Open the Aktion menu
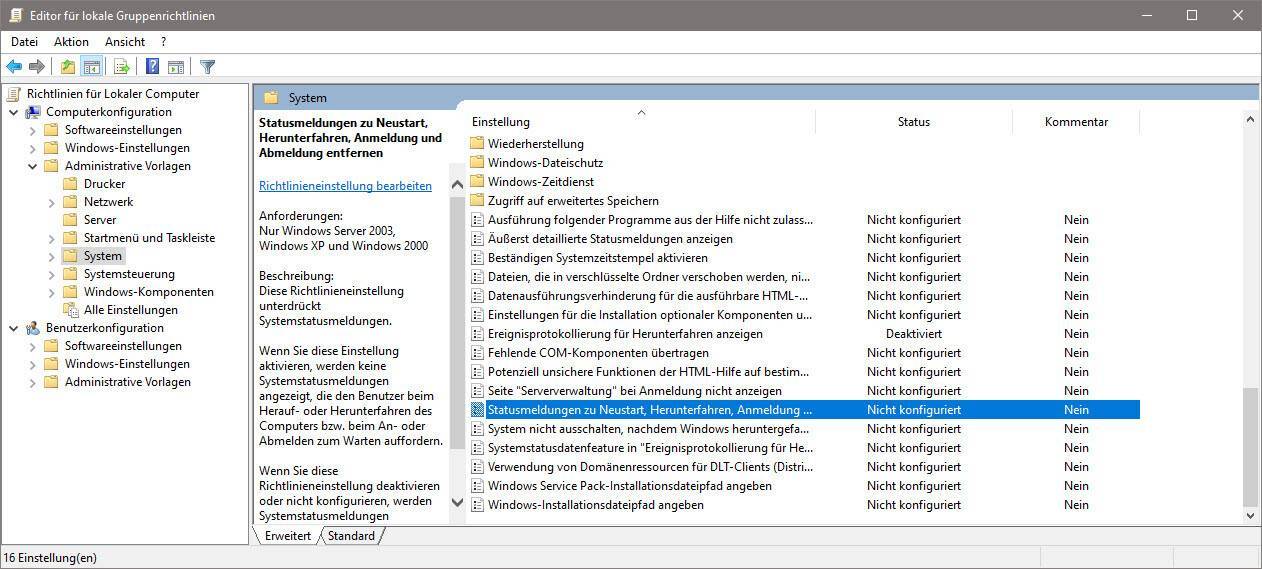1262x569 pixels. pyautogui.click(x=71, y=42)
